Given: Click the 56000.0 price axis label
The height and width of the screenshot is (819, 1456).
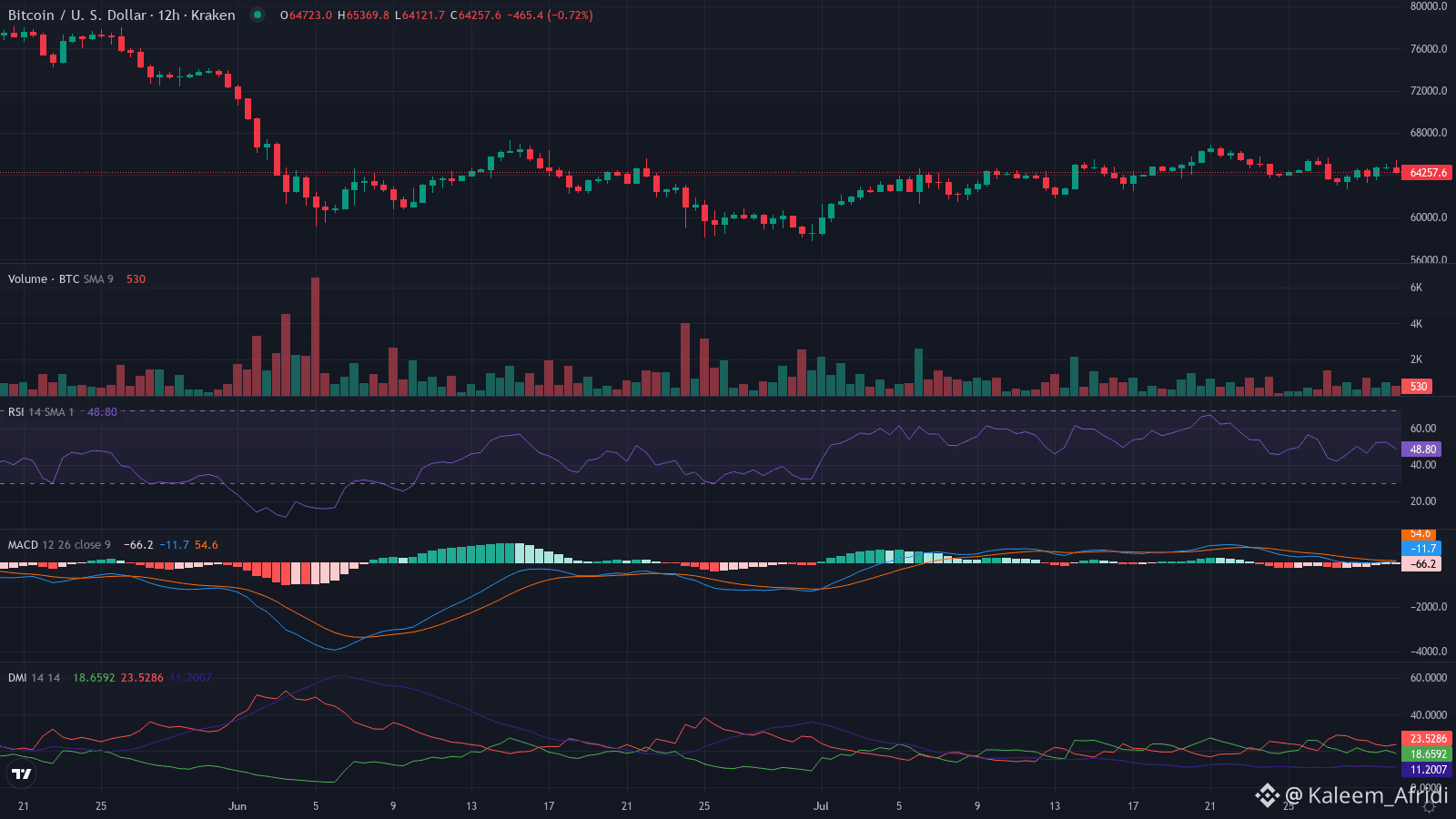Looking at the screenshot, I should (x=1429, y=259).
